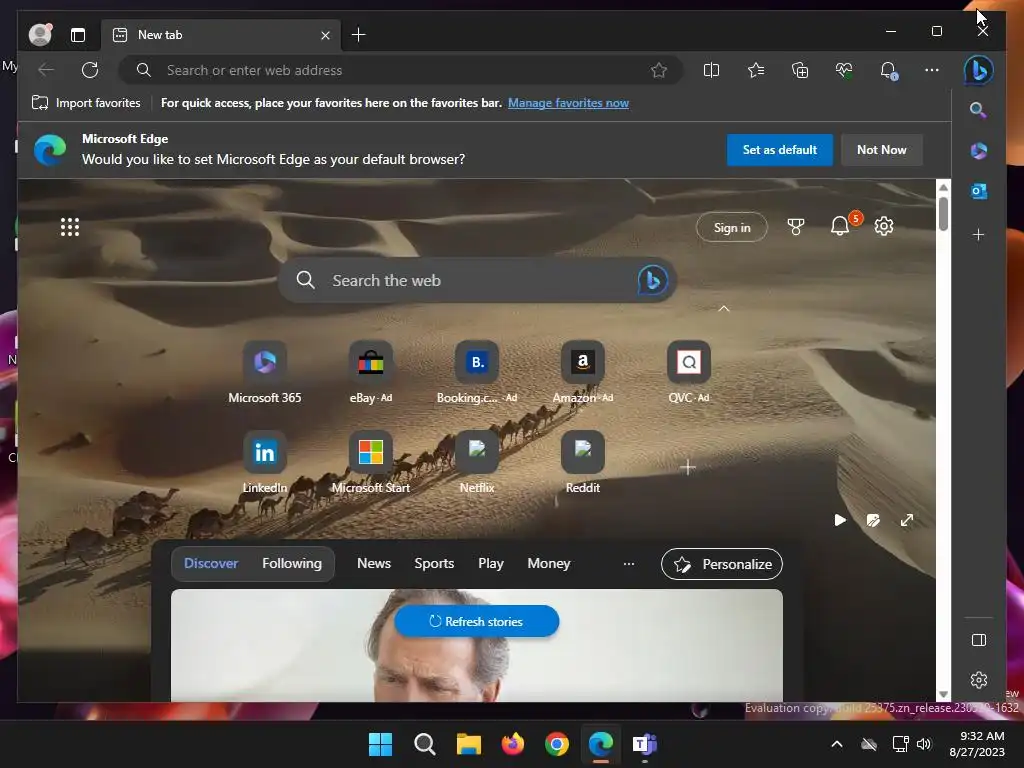Viewport: 1024px width, 768px height.
Task: Open Microsoft Rewards trophy icon
Action: pos(795,227)
